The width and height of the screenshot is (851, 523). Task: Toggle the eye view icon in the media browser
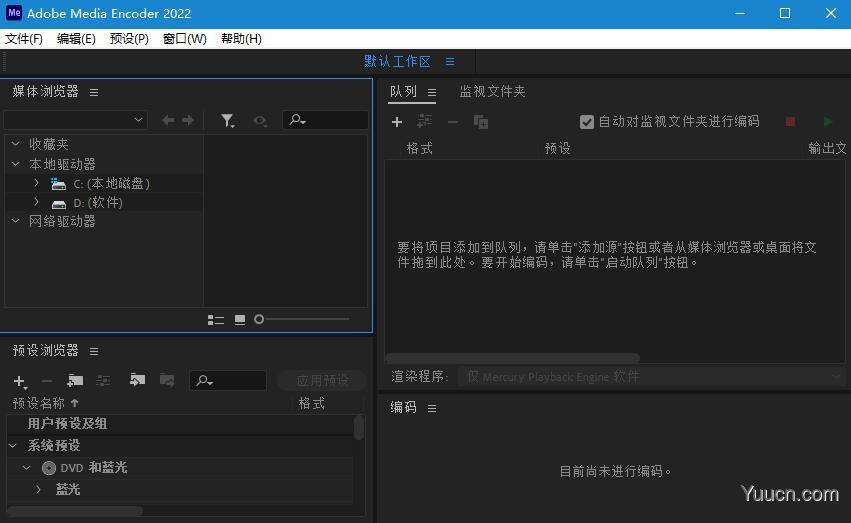(260, 121)
